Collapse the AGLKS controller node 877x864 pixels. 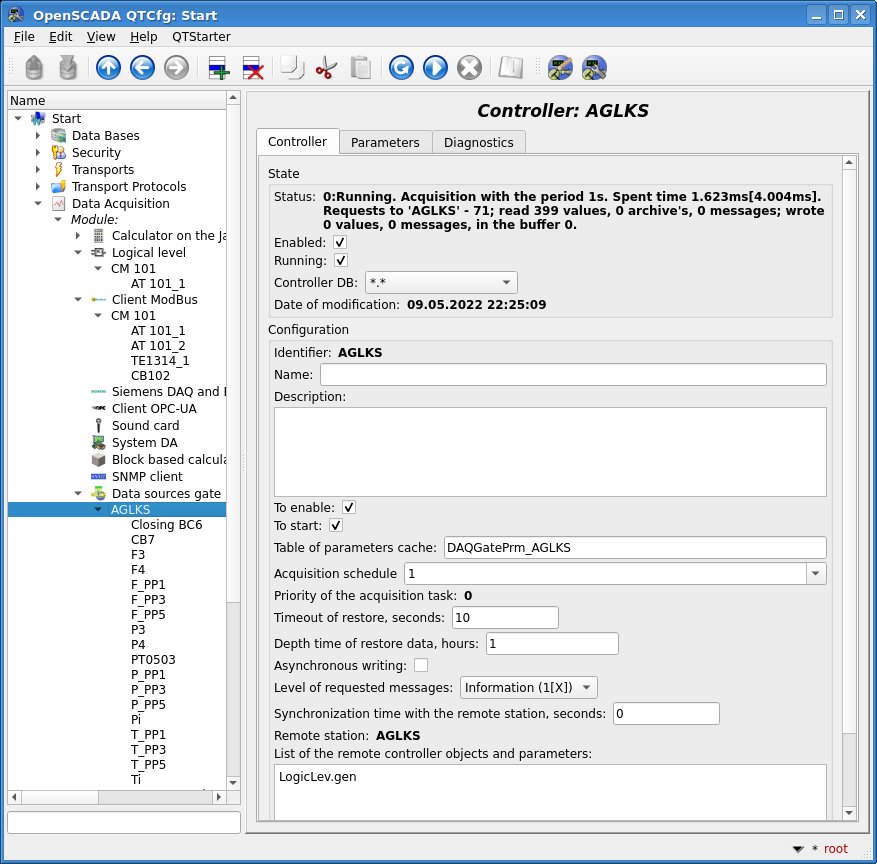tap(98, 509)
